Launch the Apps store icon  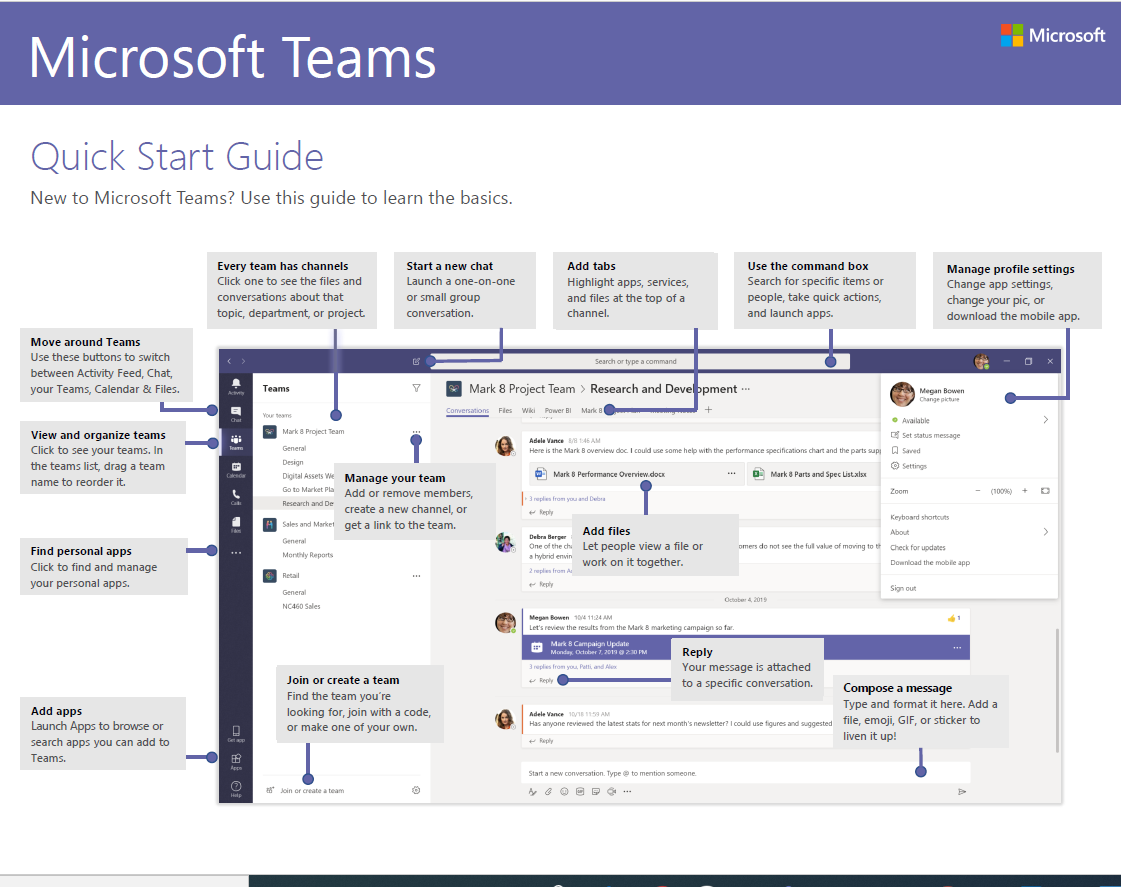(236, 761)
